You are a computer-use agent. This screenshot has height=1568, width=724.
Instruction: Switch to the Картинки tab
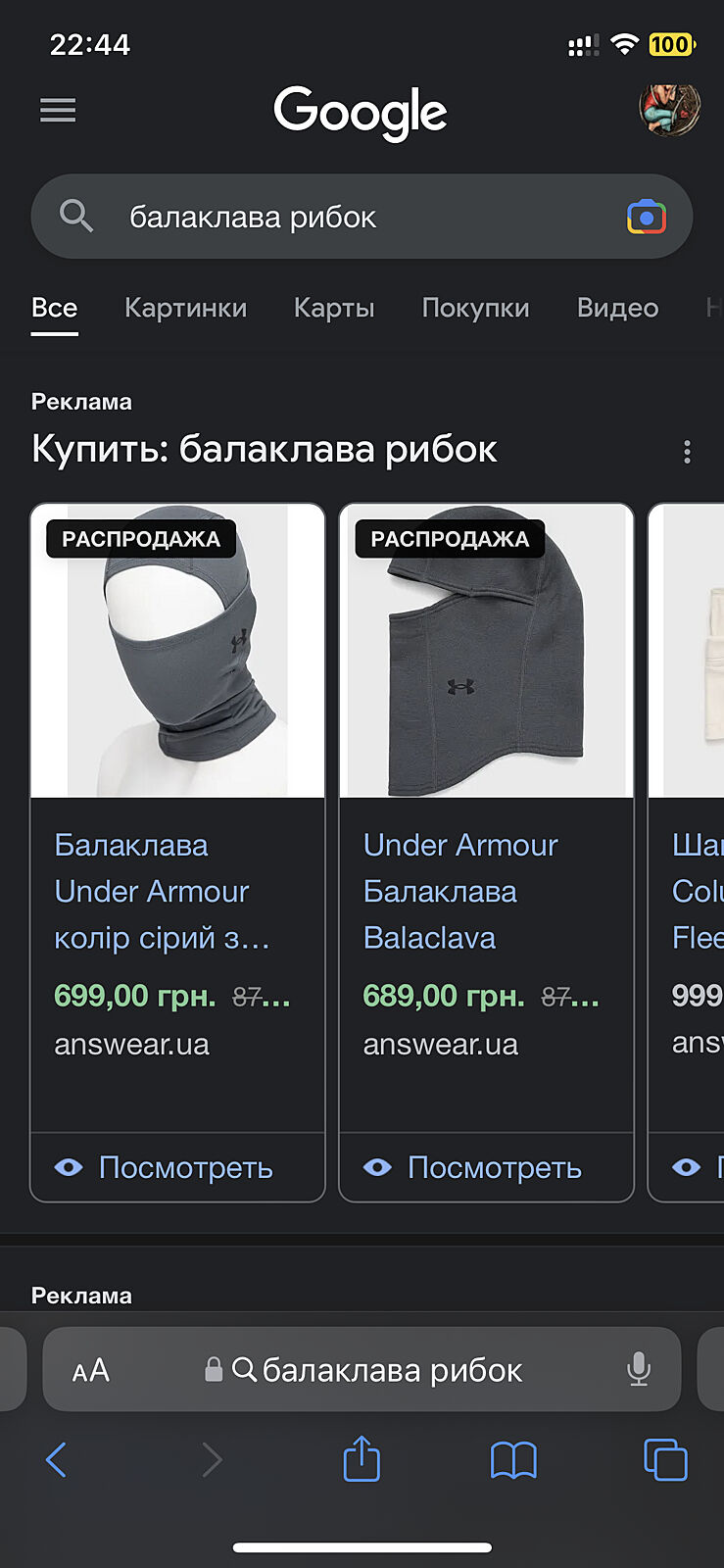tap(185, 308)
